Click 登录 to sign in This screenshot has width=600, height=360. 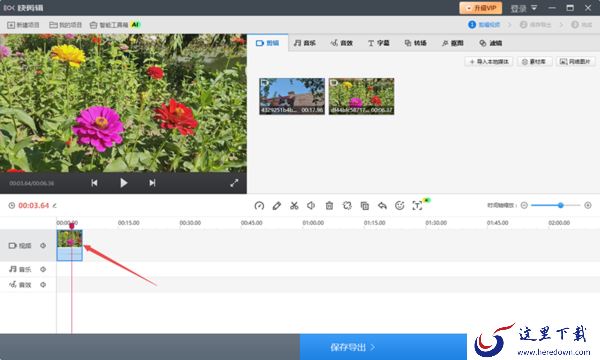[x=518, y=8]
